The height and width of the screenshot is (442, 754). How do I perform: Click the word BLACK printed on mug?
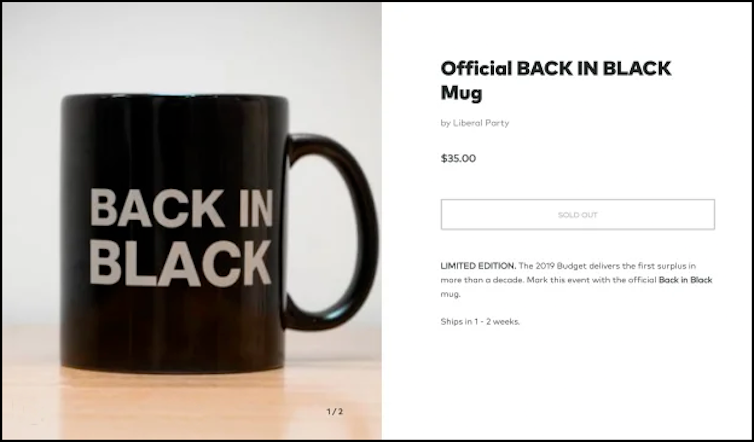pyautogui.click(x=181, y=263)
